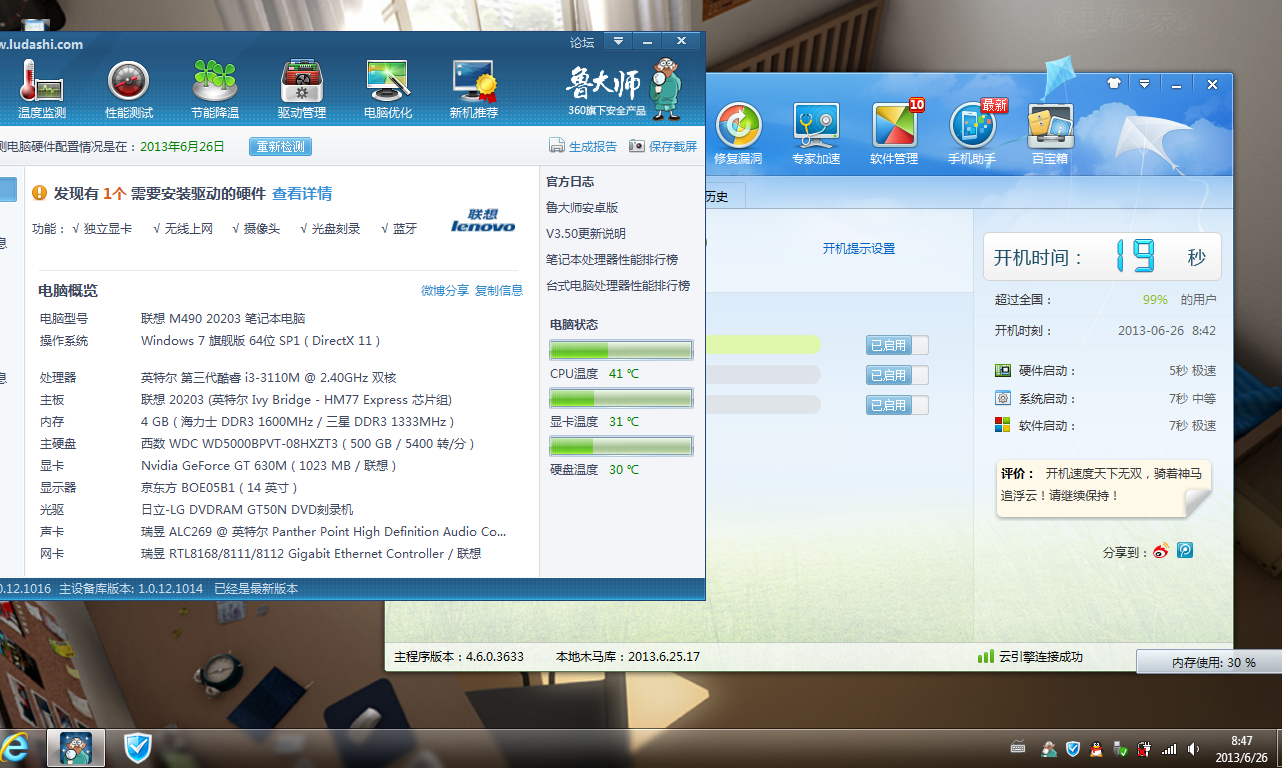
Task: Click the WDC WD5000BPVT hard disk text
Action: (x=308, y=443)
